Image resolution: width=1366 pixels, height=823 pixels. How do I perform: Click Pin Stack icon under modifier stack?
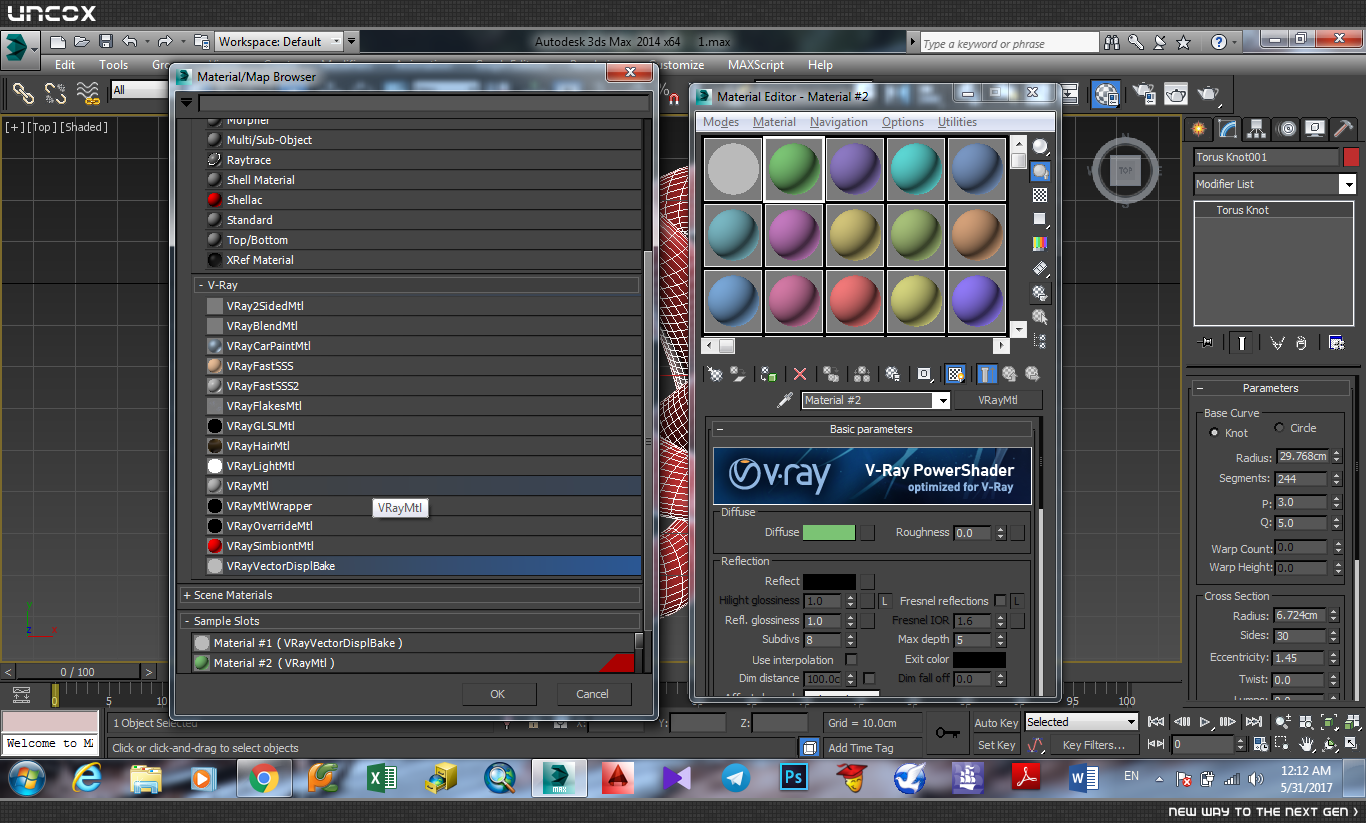click(1207, 343)
